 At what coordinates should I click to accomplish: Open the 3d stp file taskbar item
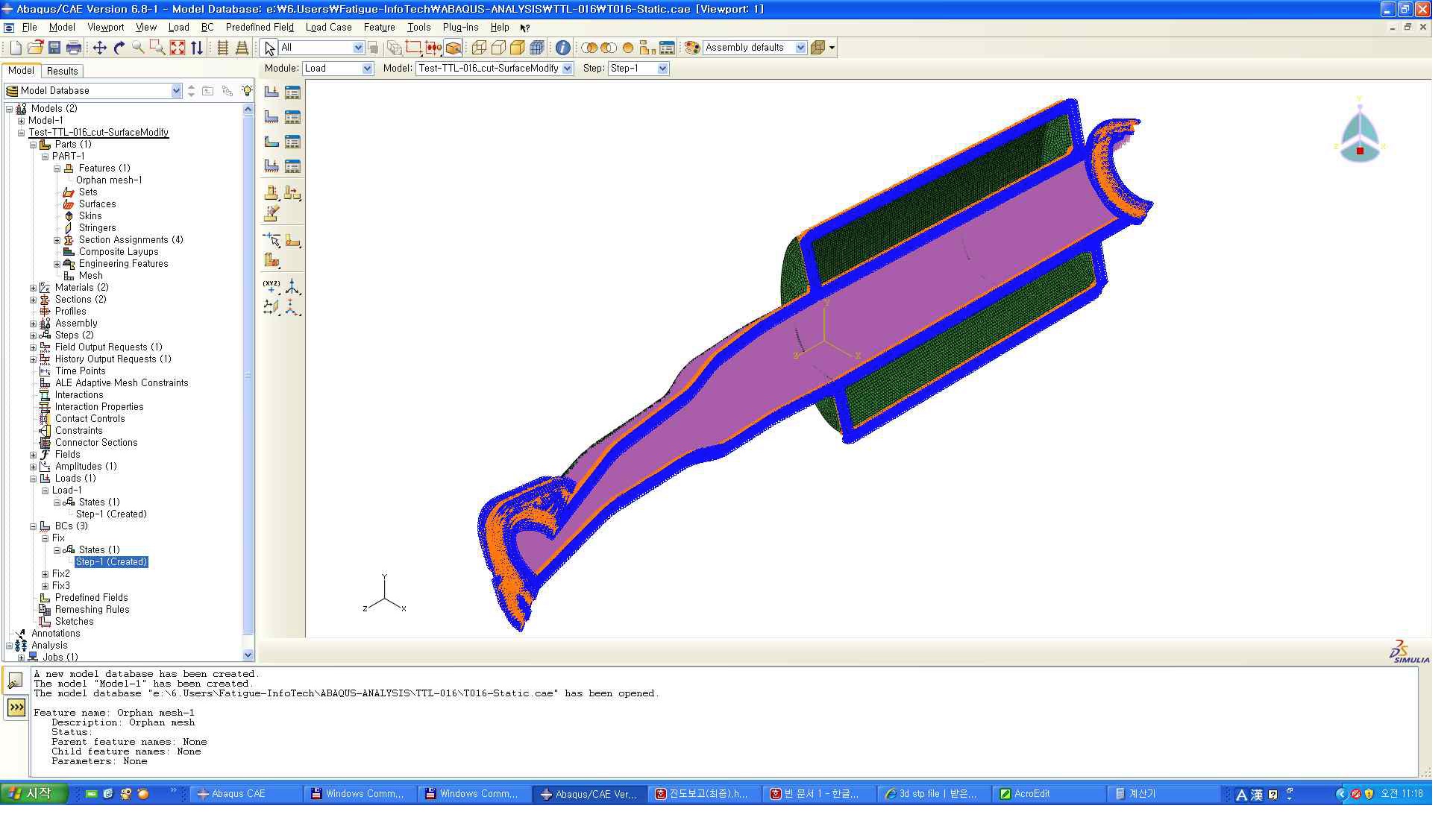(x=935, y=794)
